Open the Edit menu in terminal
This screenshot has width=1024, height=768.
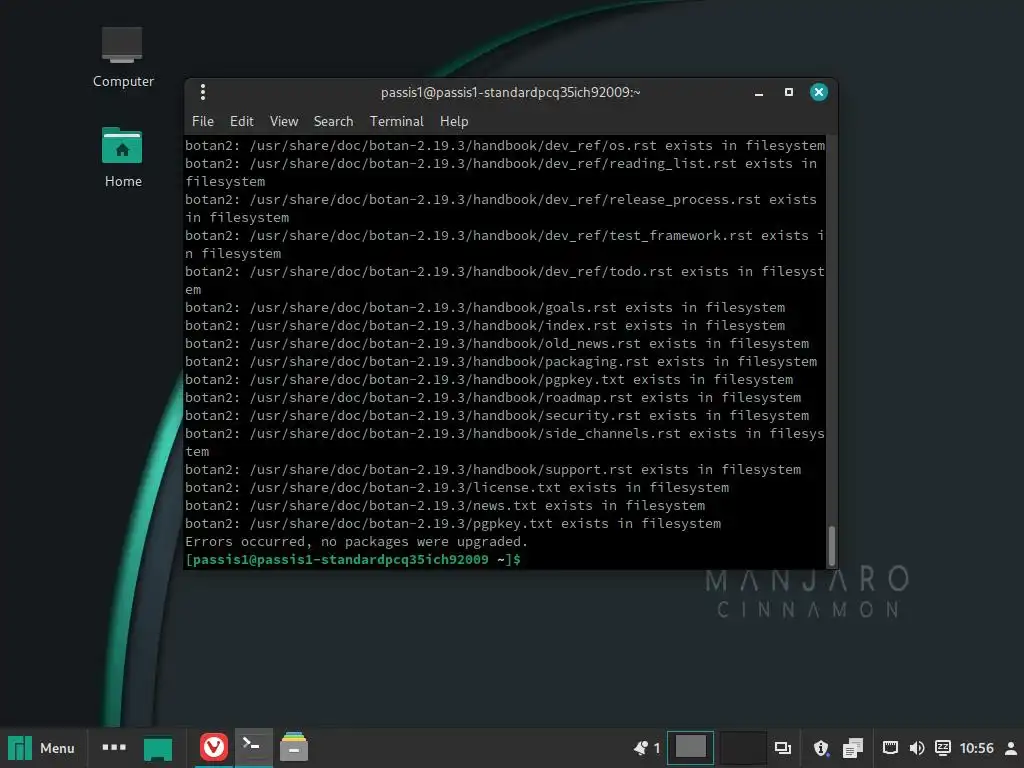[x=241, y=121]
